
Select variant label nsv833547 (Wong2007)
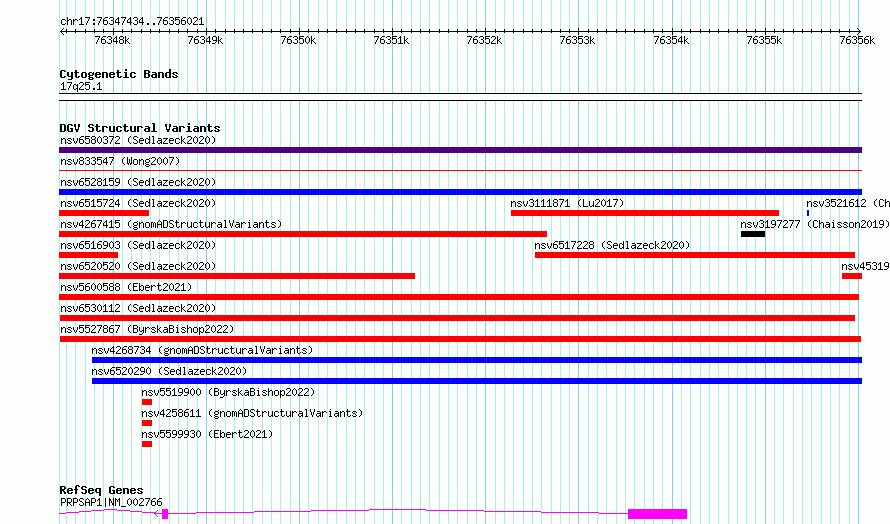point(120,161)
